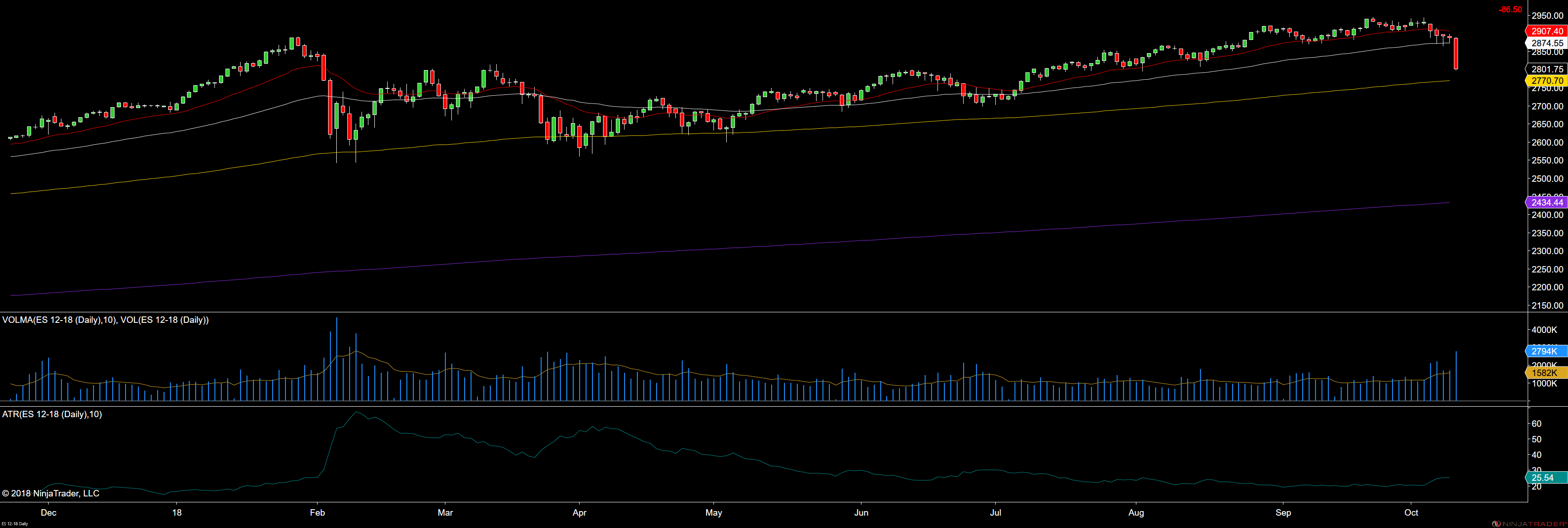
Task: Click the Dec label on the time axis
Action: 49,513
